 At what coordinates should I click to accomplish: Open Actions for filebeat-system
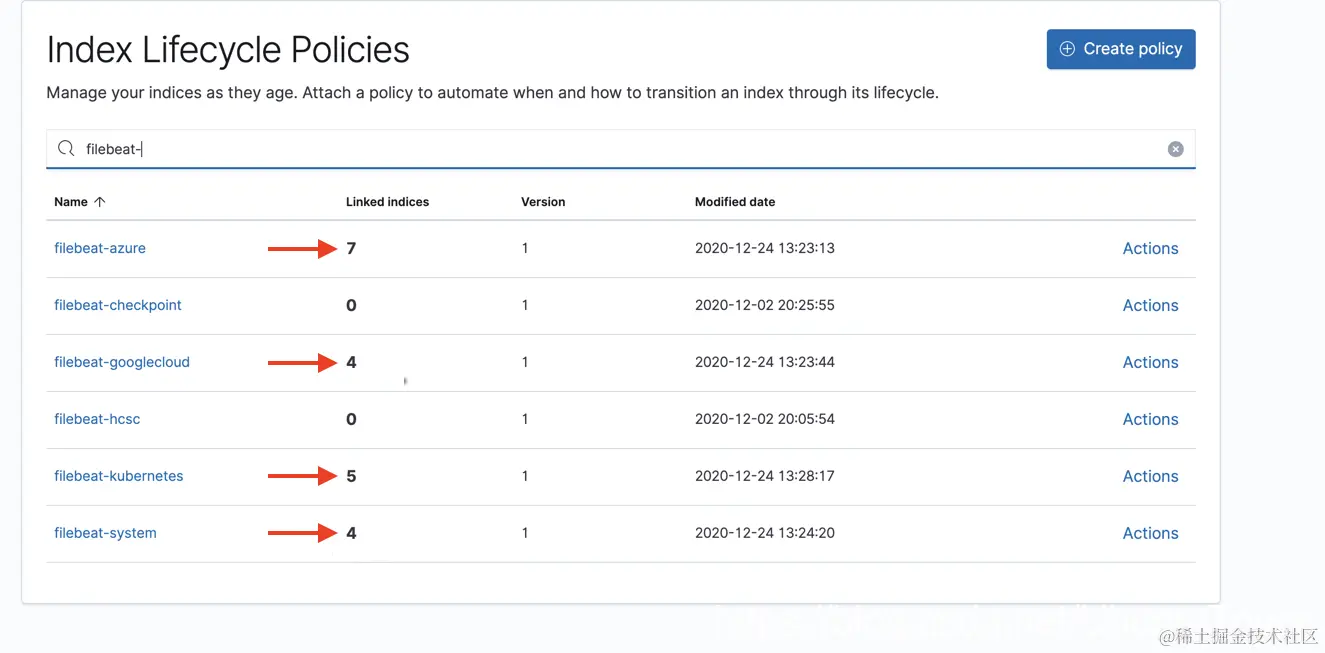click(1150, 534)
